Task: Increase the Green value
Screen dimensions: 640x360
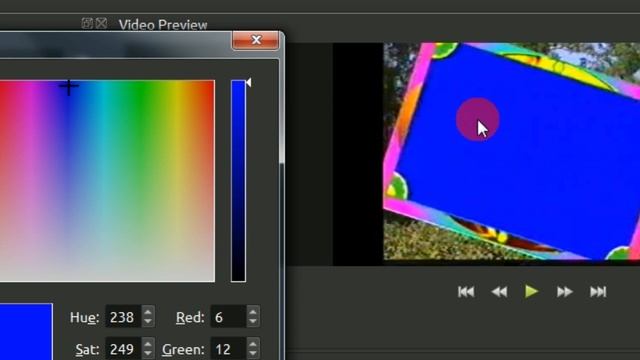Action: click(253, 344)
